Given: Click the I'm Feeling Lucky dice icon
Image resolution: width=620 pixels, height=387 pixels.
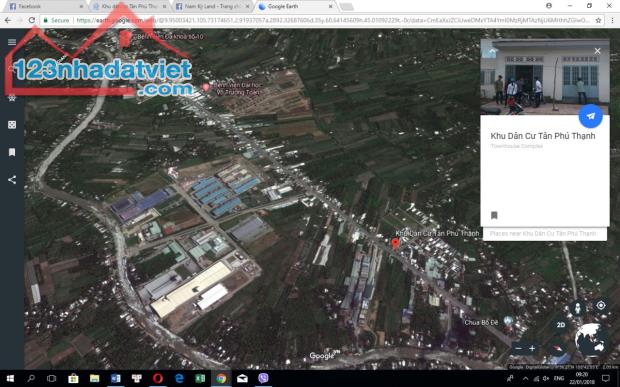Looking at the screenshot, I should pos(12,125).
